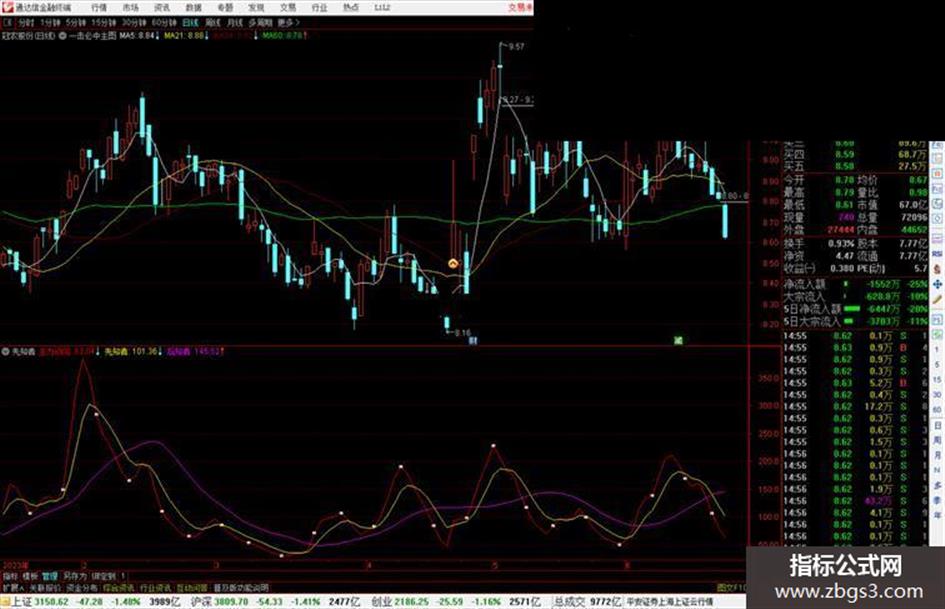Select the pencil drawing tool icon
The height and width of the screenshot is (609, 945).
click(937, 299)
